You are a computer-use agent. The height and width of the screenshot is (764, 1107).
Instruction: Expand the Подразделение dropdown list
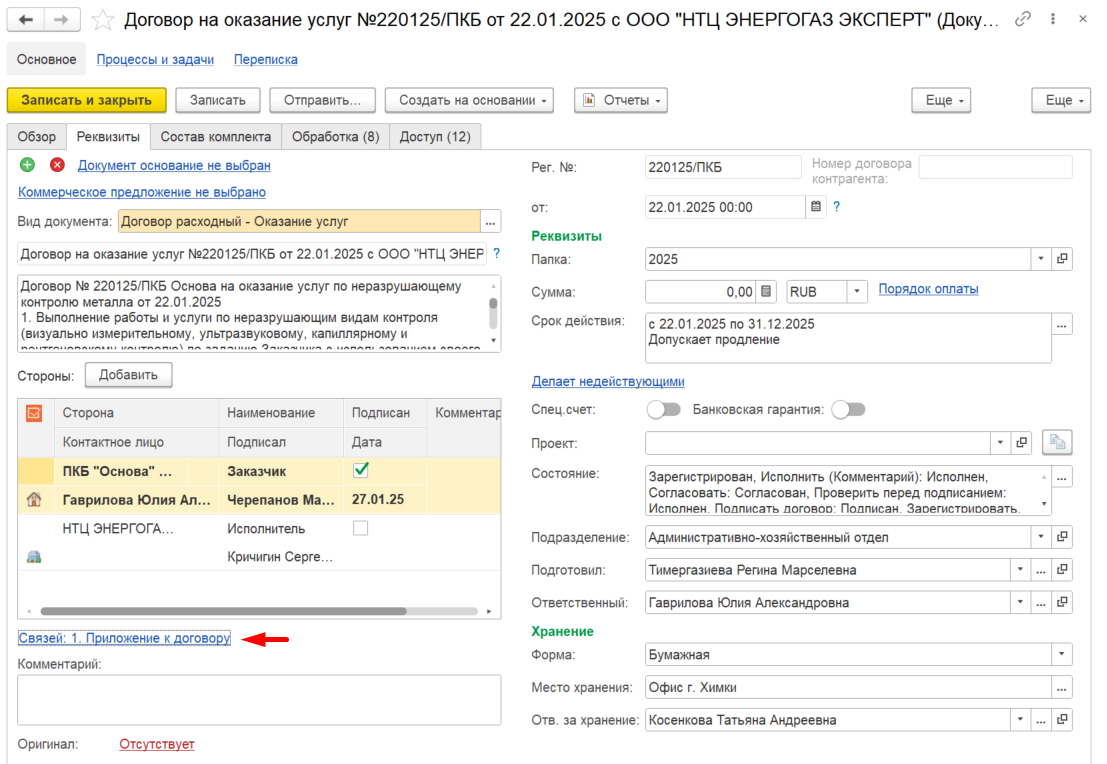(x=1041, y=537)
